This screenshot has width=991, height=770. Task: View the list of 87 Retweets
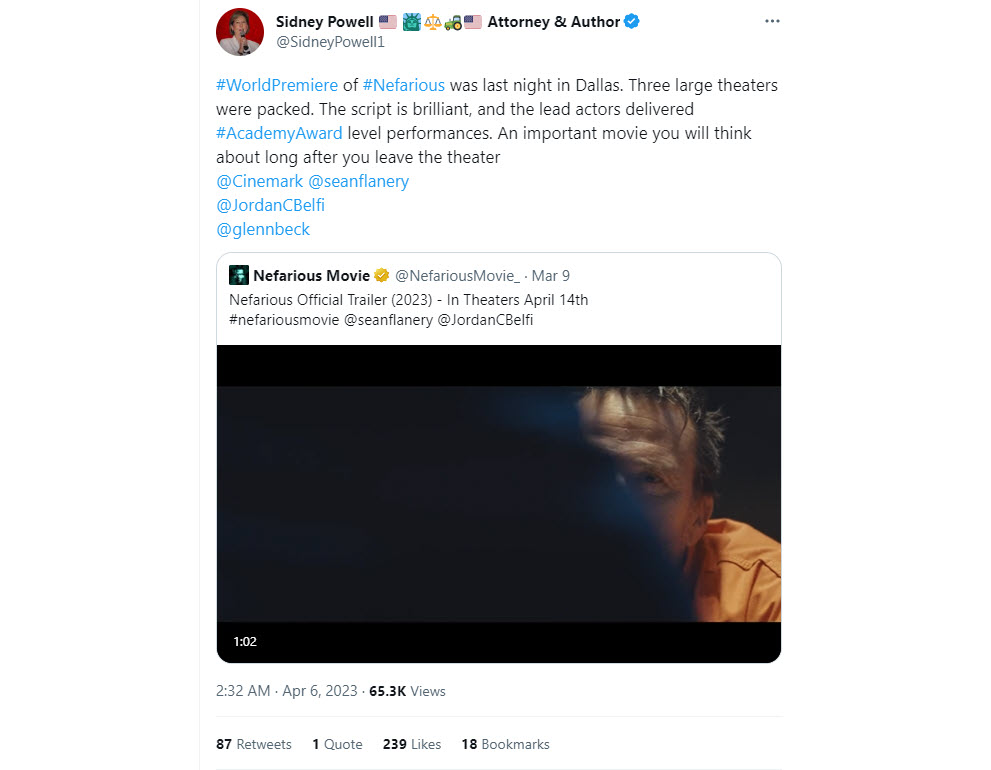(254, 744)
